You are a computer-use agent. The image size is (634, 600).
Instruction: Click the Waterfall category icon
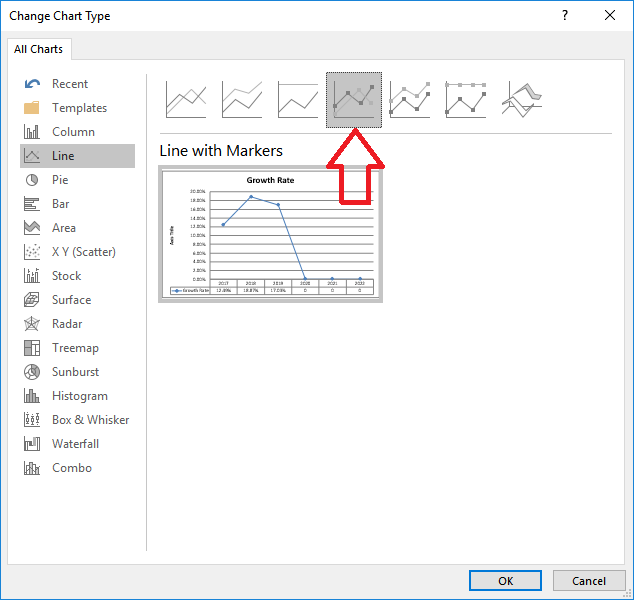pos(32,444)
